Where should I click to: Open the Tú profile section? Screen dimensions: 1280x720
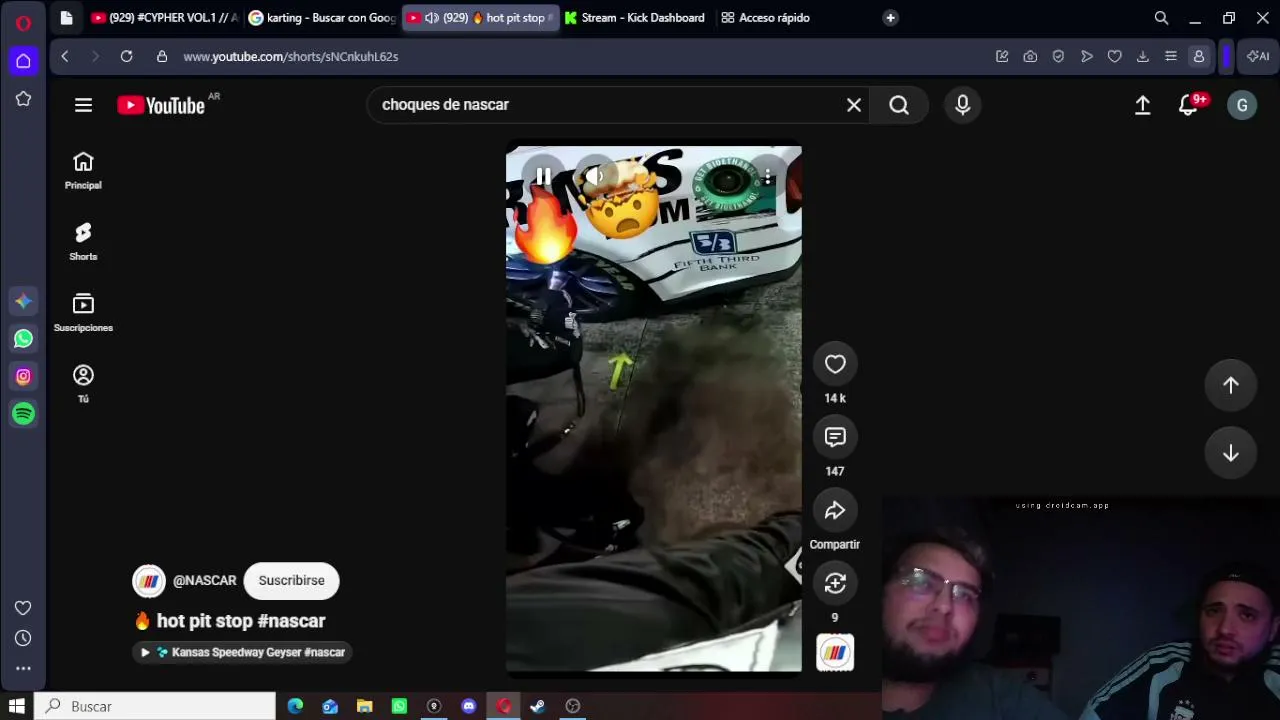[x=83, y=384]
